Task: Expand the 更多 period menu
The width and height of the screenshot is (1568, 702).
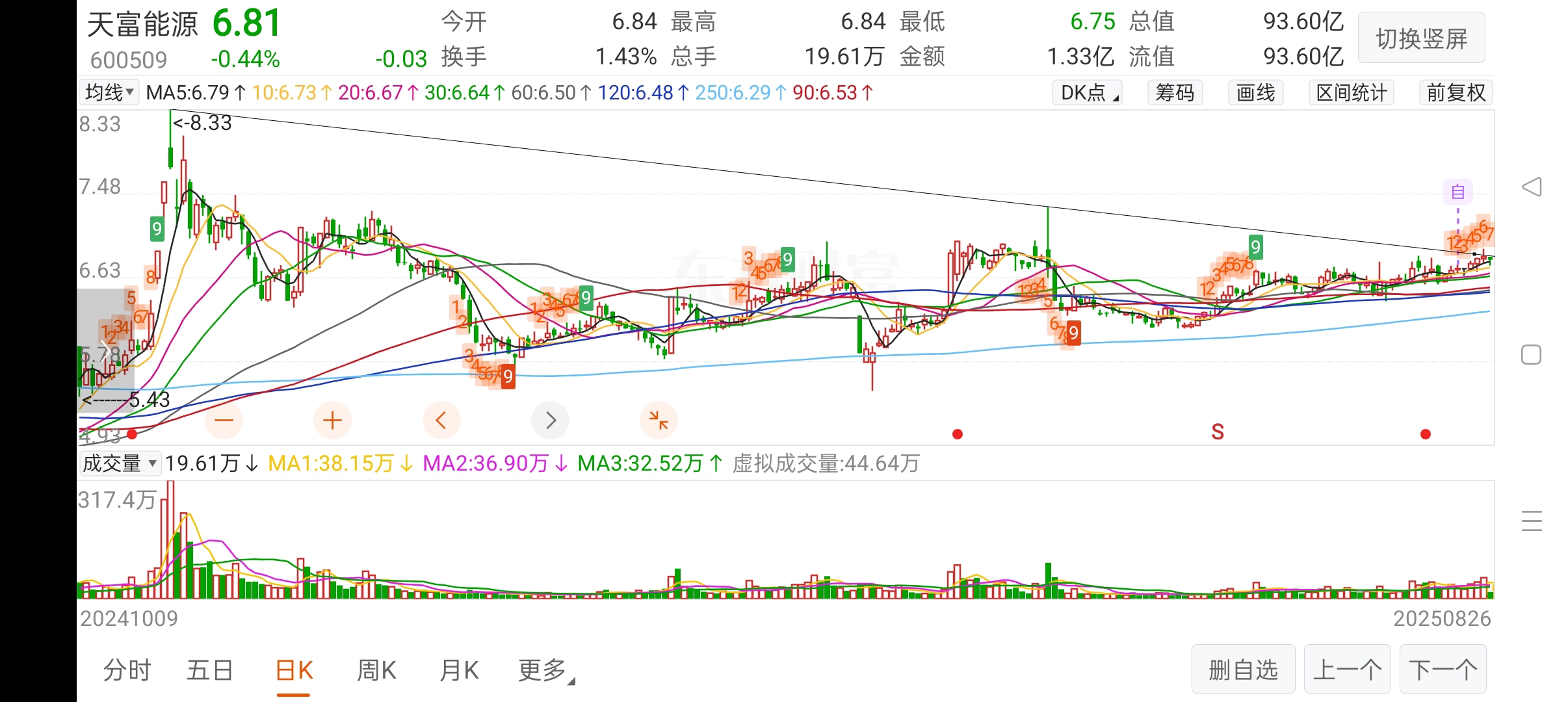Action: [x=546, y=670]
